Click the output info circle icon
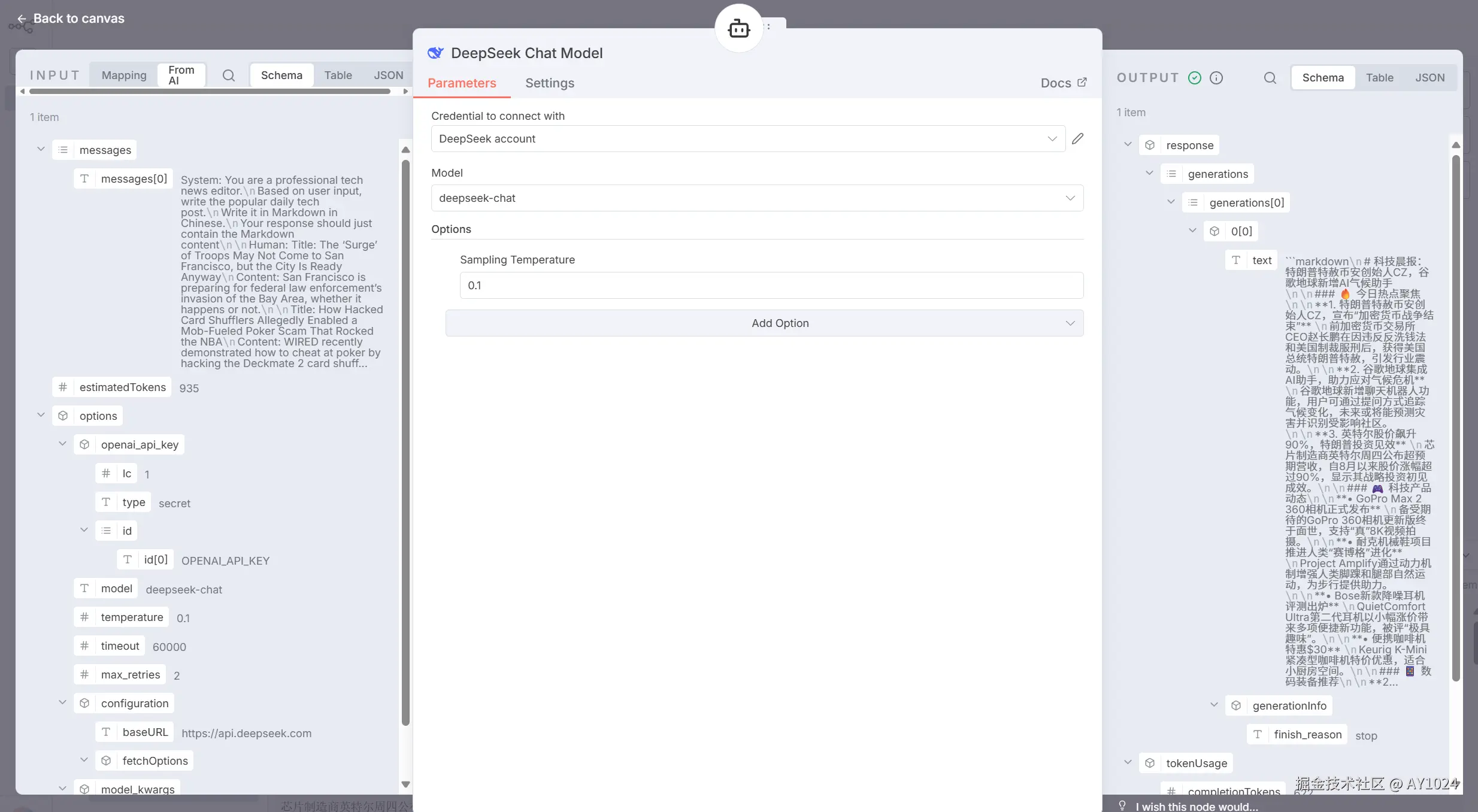The image size is (1478, 812). (x=1216, y=78)
